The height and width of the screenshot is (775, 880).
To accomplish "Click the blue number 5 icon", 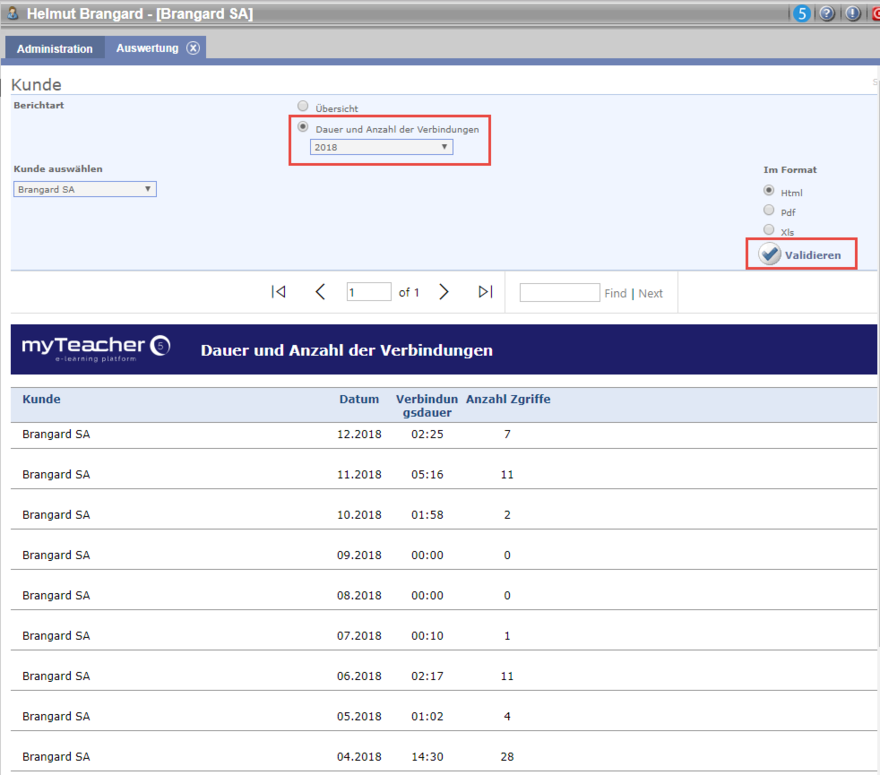I will [802, 14].
